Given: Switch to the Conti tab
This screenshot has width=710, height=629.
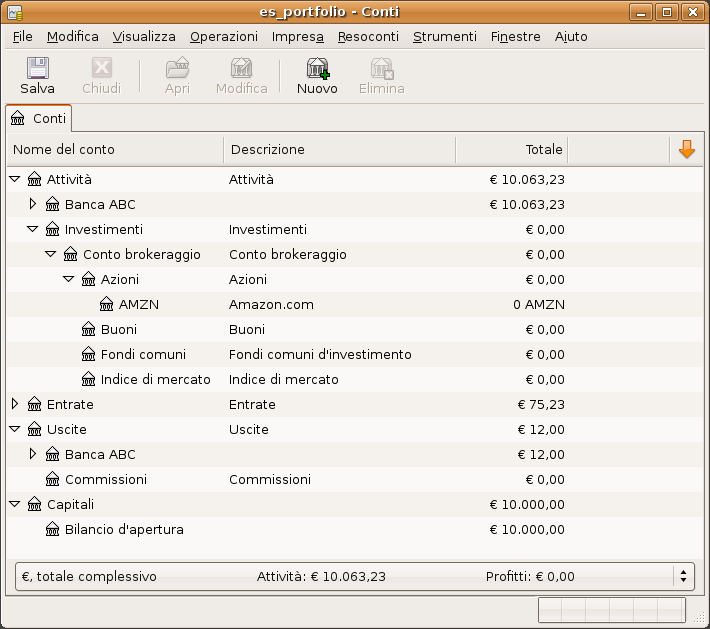Looking at the screenshot, I should pyautogui.click(x=39, y=118).
